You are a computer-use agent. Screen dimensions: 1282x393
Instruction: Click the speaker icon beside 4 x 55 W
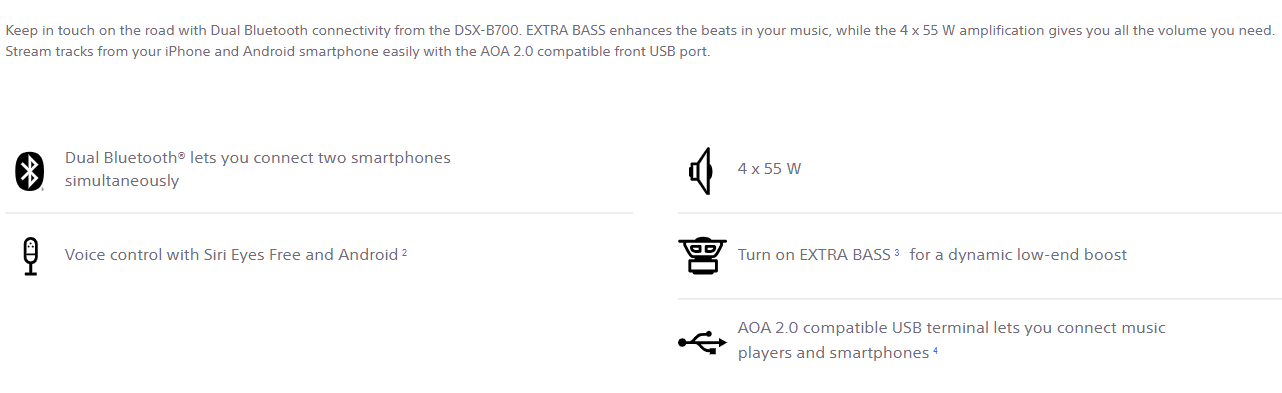701,171
